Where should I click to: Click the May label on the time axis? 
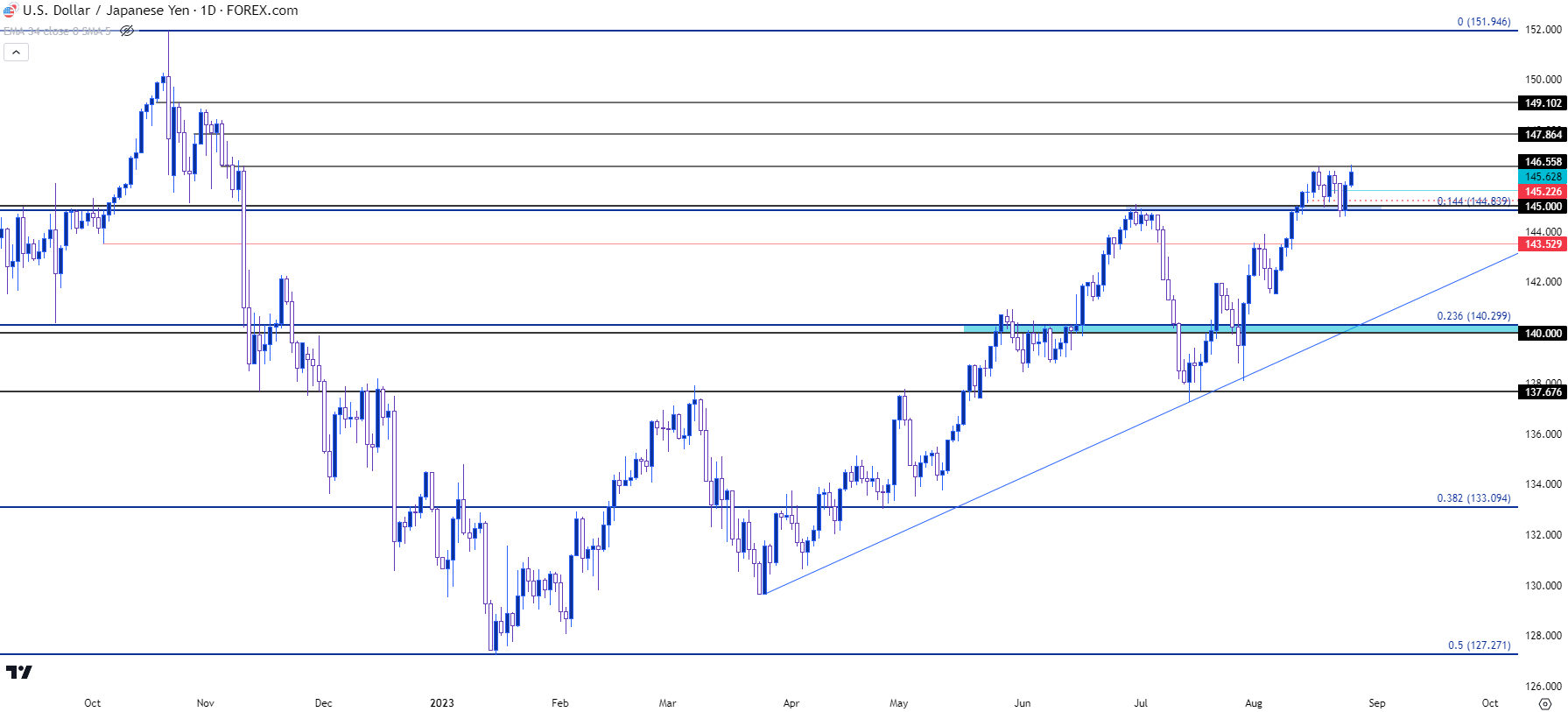point(899,703)
